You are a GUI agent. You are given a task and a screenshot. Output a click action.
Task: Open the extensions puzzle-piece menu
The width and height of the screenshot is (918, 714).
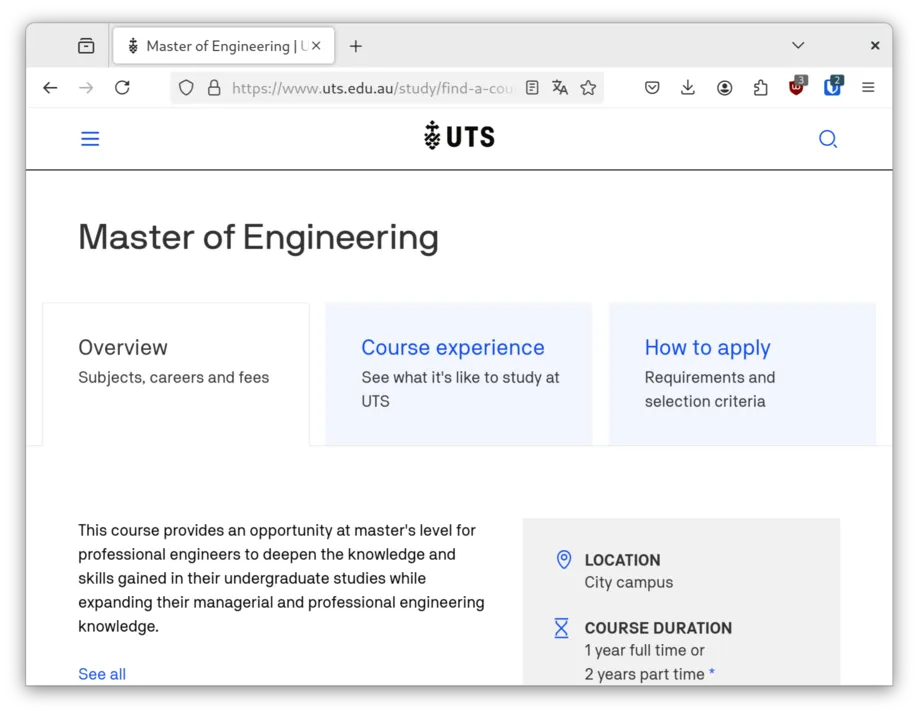coord(761,88)
